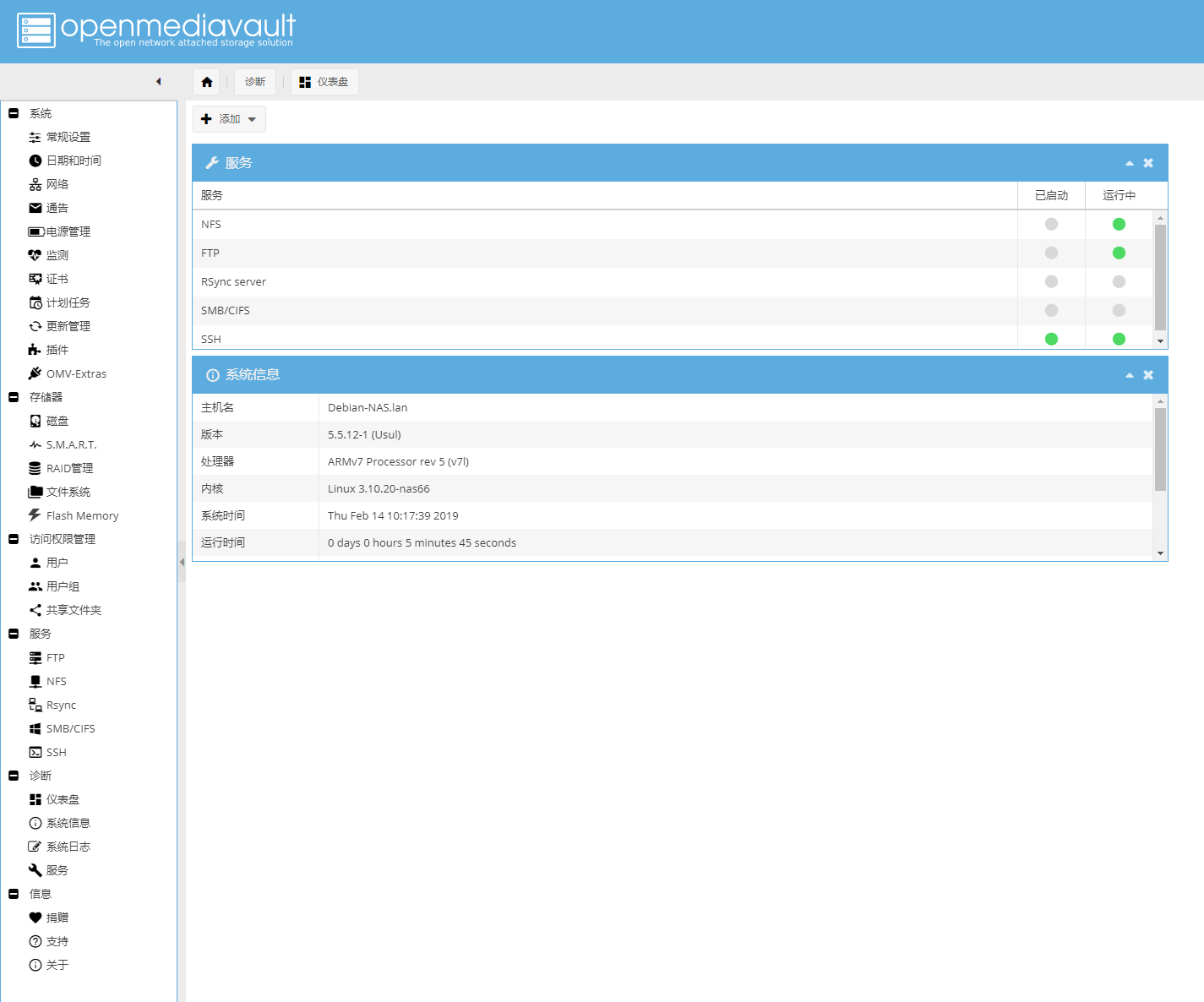This screenshot has width=1204, height=1002.
Task: Open 通告 envelope icon
Action: point(35,208)
